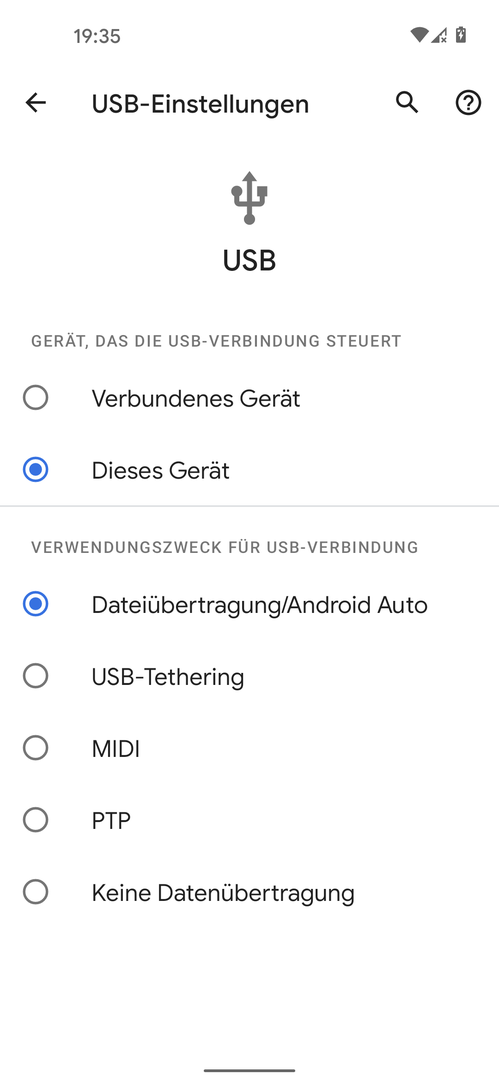Tap the USB trident symbol icon
The image size is (499, 1080).
click(250, 198)
